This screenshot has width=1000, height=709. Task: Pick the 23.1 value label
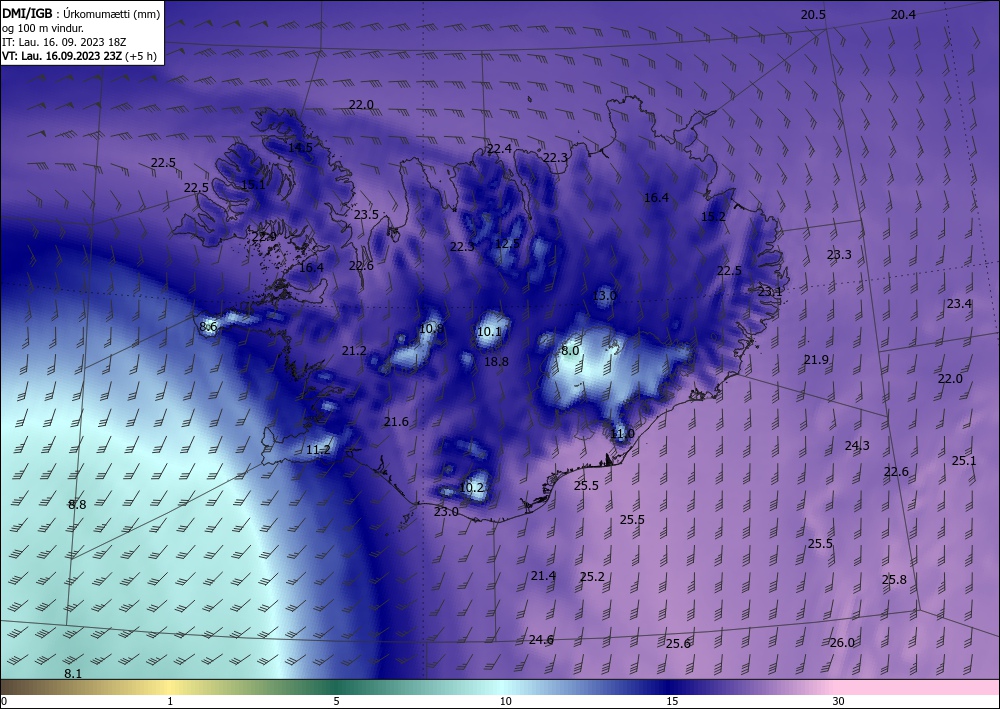click(x=770, y=291)
